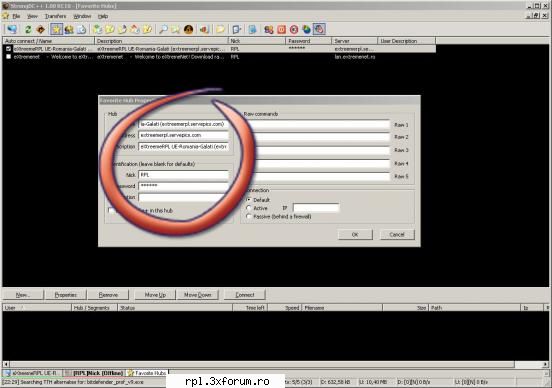Click the Raw 1 command field
Image resolution: width=552 pixels, height=388 pixels.
[321, 125]
